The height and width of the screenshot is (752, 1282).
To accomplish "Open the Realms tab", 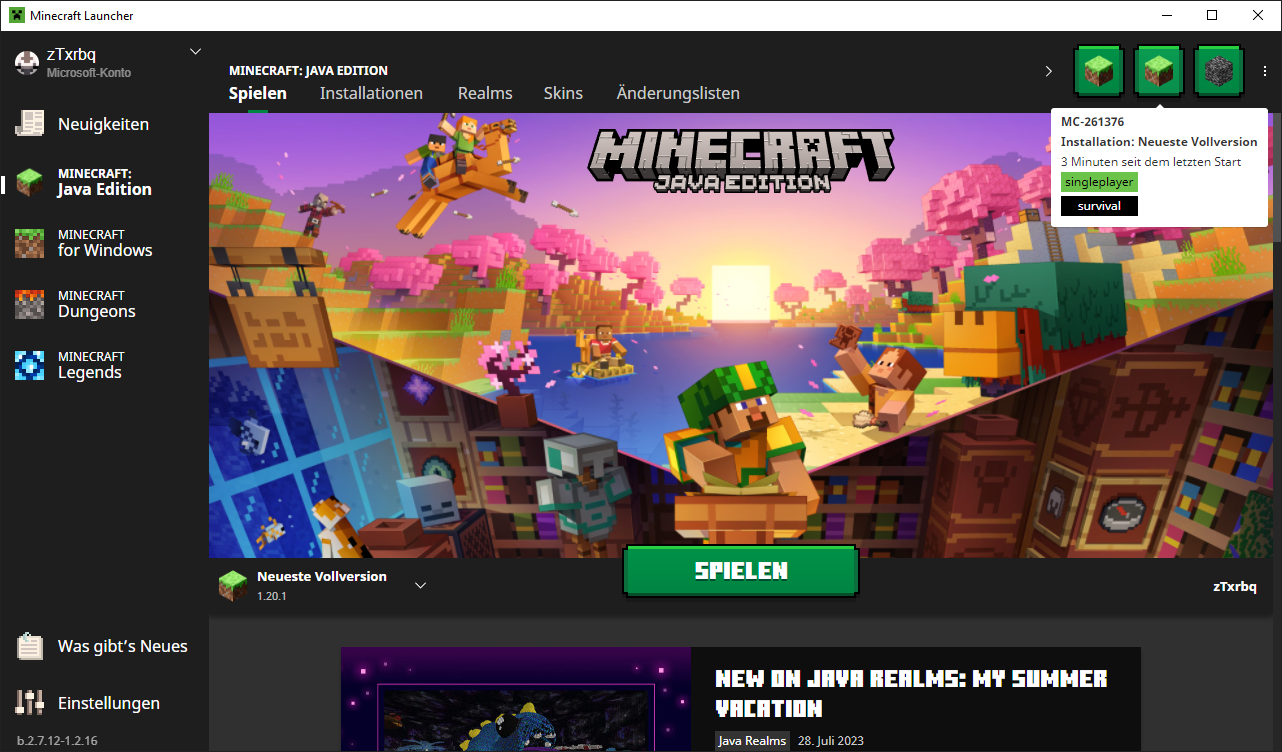I will tap(485, 93).
